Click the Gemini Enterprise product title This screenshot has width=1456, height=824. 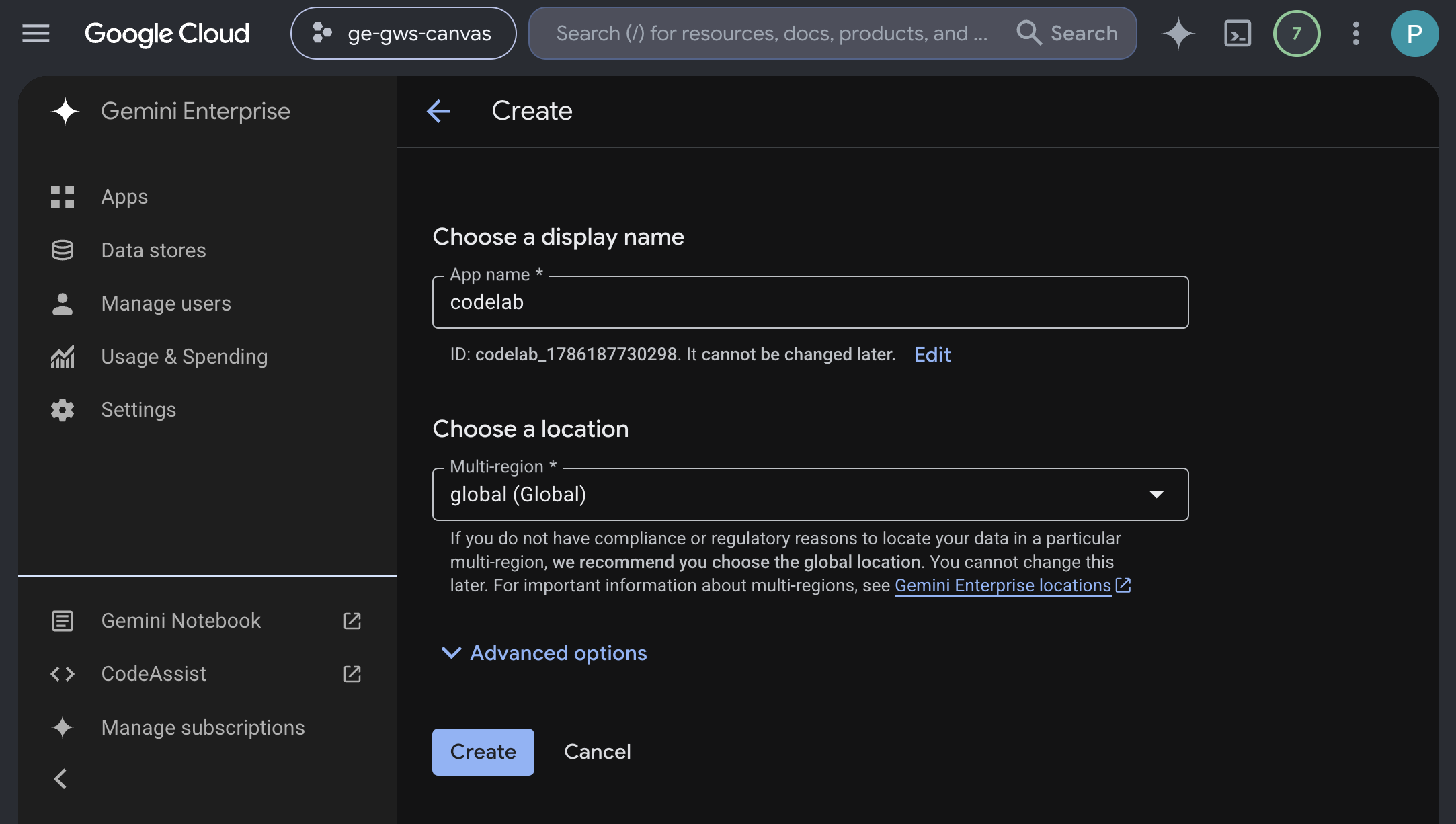196,111
